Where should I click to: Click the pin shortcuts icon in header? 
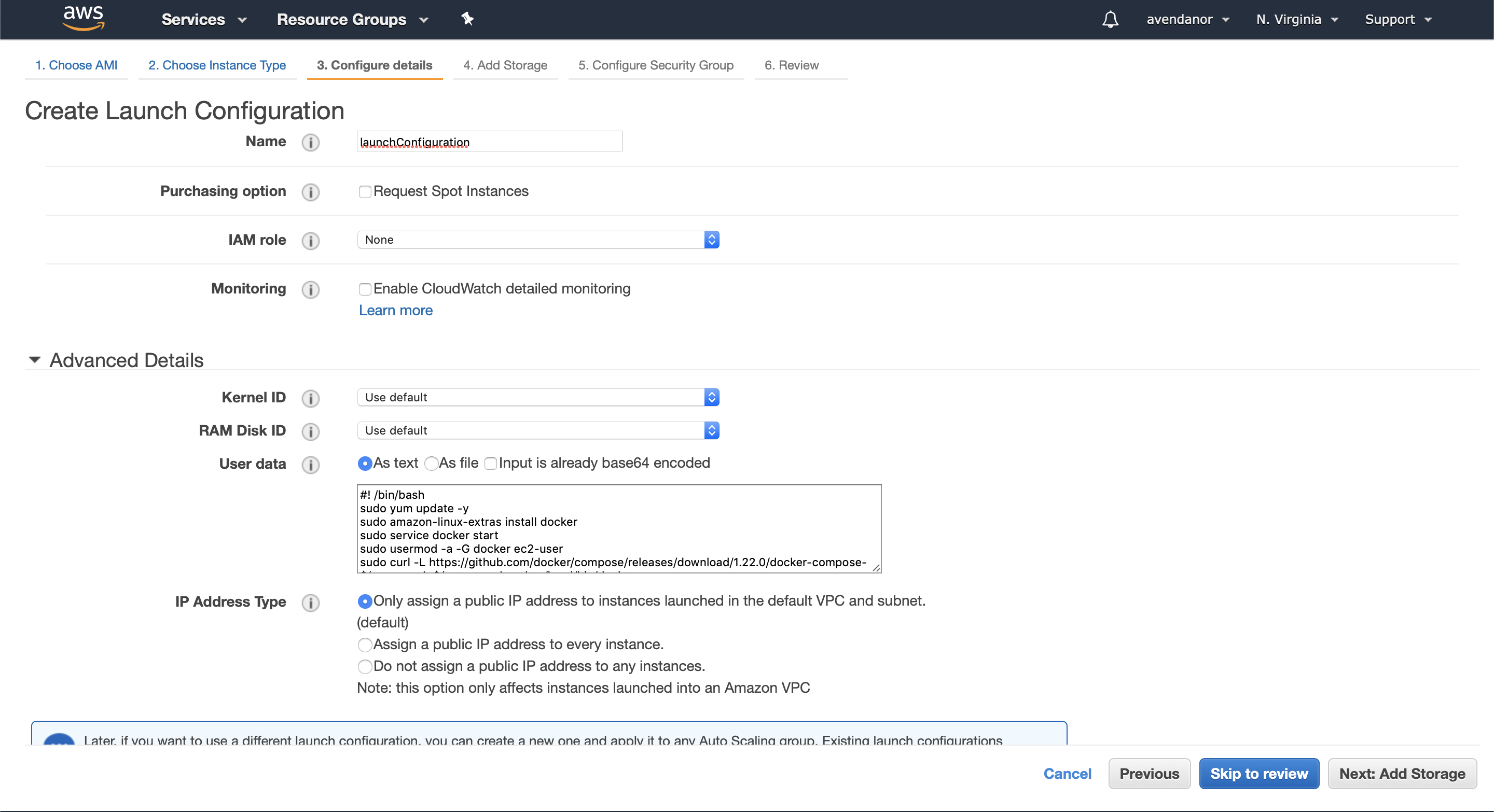point(467,19)
